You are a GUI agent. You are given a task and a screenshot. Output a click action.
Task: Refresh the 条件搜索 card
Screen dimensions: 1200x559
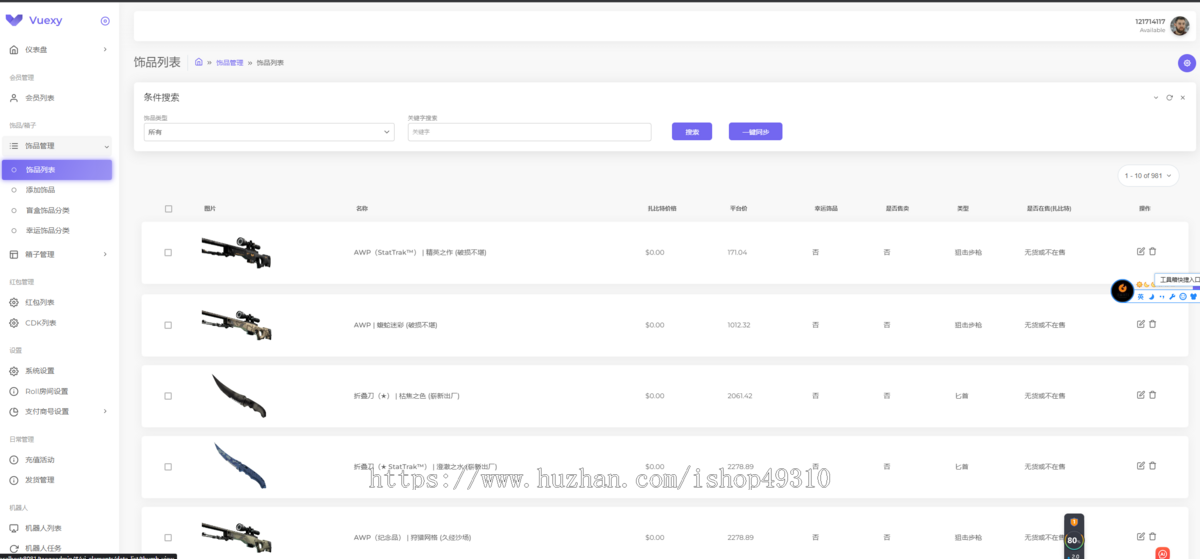(1169, 97)
